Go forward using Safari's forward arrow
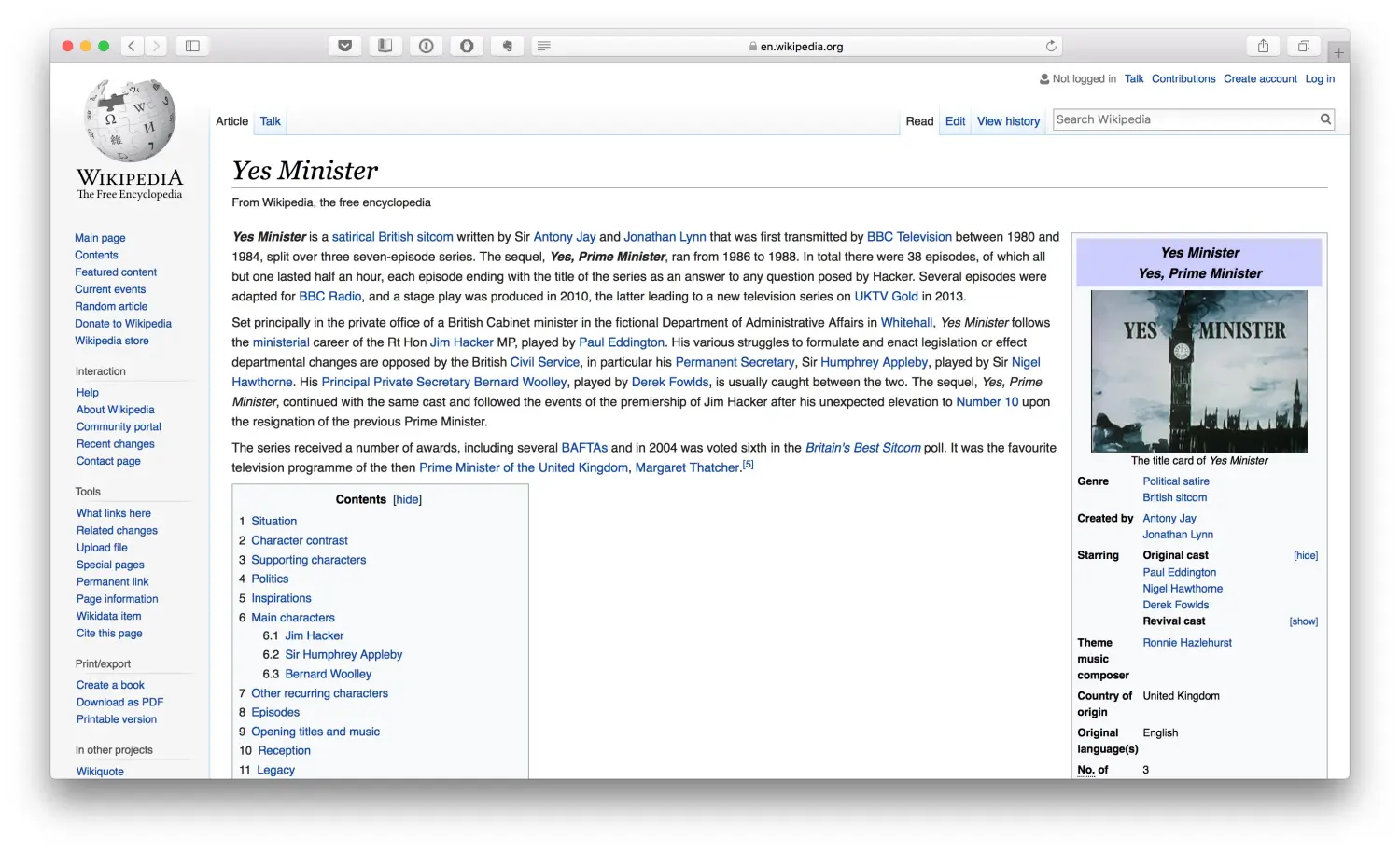This screenshot has height=851, width=1400. (156, 46)
